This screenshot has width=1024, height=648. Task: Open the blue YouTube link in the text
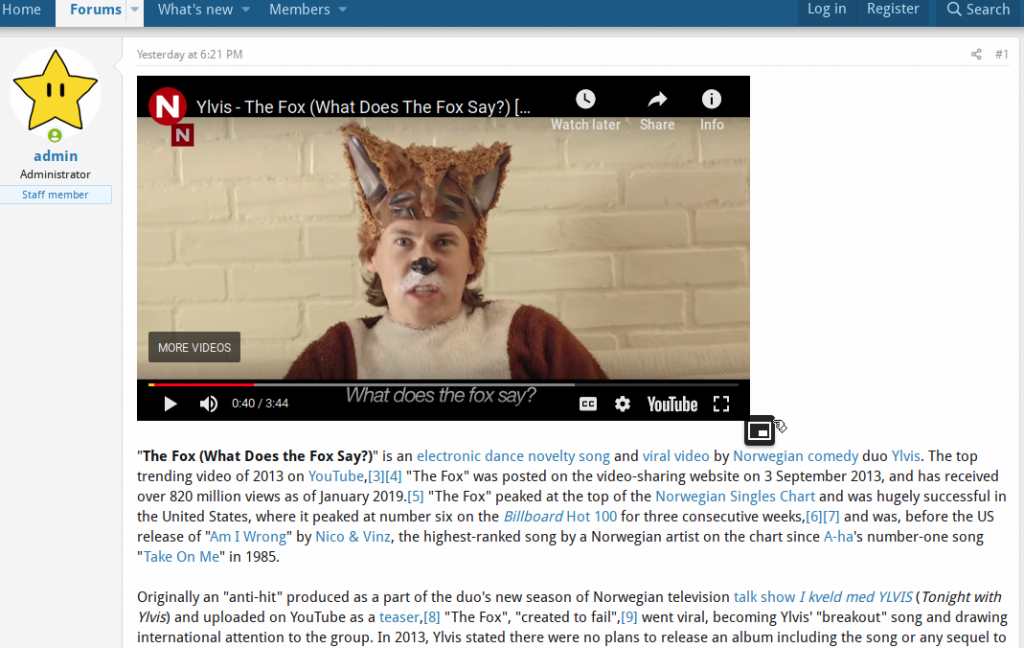point(336,476)
